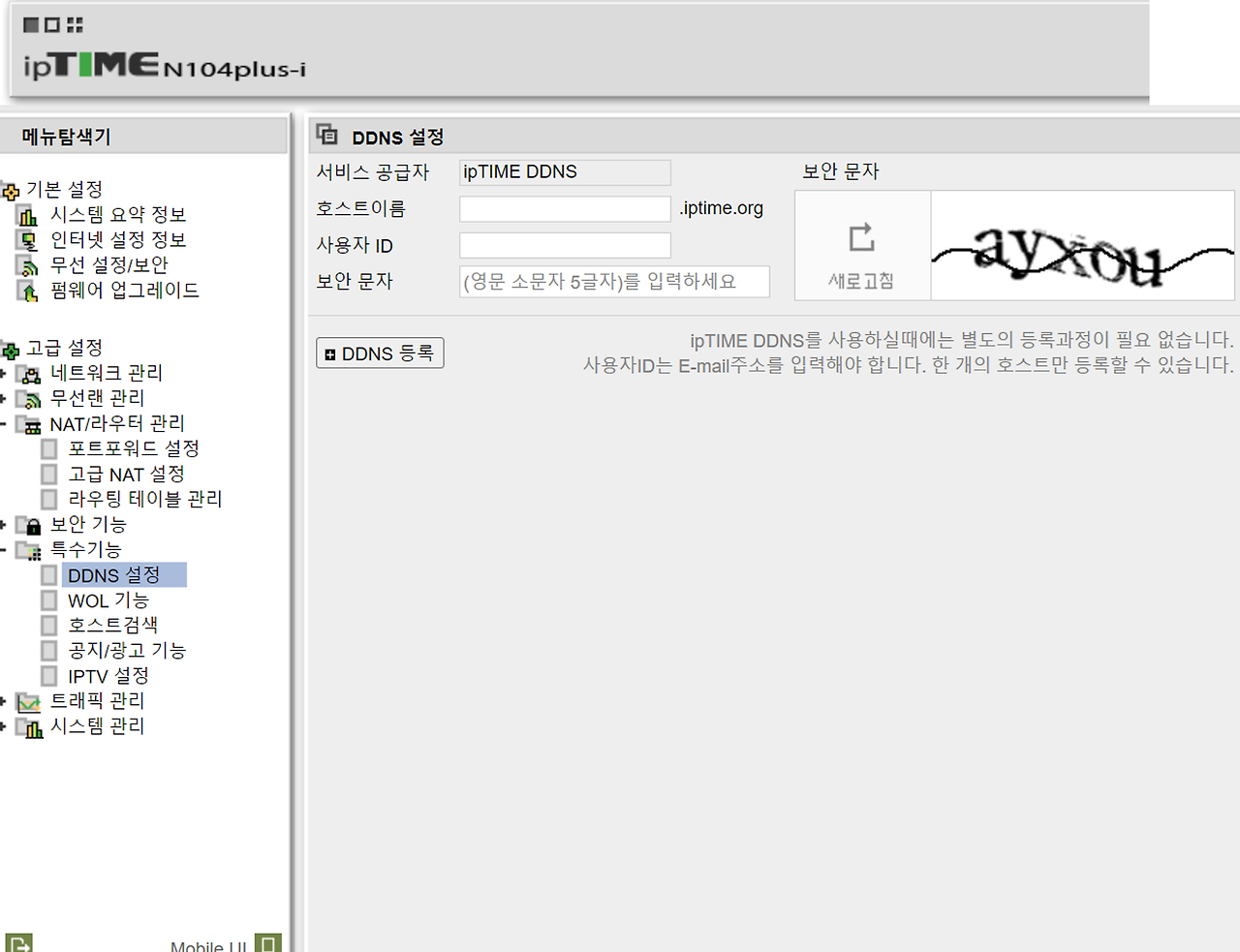Viewport: 1240px width, 952px height.
Task: Expand the 보안 기능 tree node
Action: click(x=4, y=525)
